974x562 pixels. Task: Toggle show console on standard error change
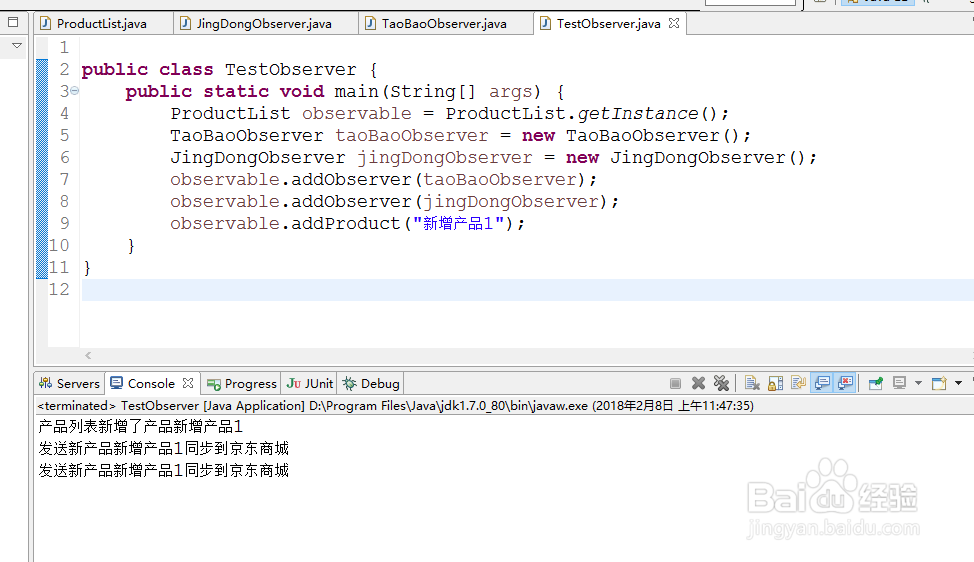pyautogui.click(x=845, y=383)
